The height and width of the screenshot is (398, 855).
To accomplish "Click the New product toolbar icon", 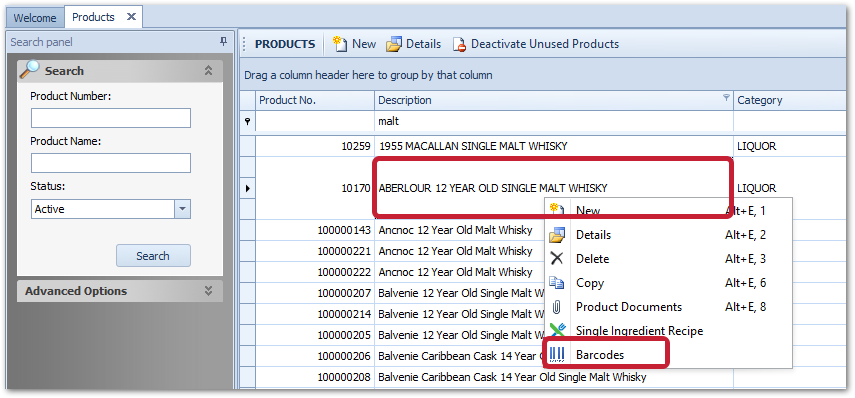I will 340,44.
